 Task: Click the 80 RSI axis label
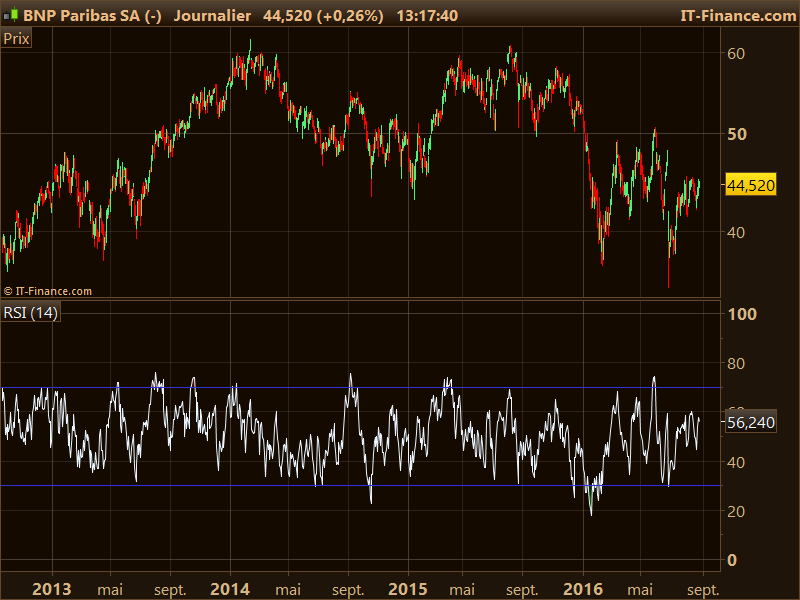tap(736, 364)
